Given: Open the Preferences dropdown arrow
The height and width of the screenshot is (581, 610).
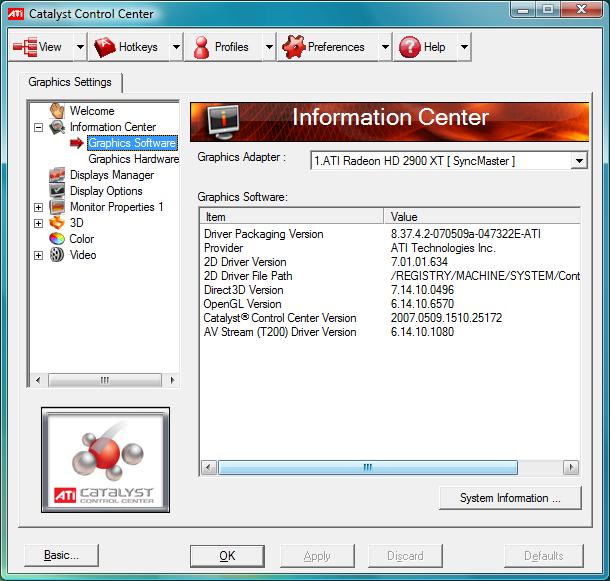Looking at the screenshot, I should click(385, 47).
